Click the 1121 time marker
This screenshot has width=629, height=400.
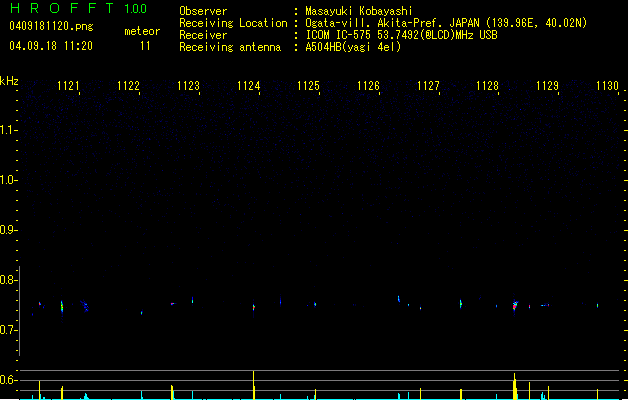[x=68, y=86]
